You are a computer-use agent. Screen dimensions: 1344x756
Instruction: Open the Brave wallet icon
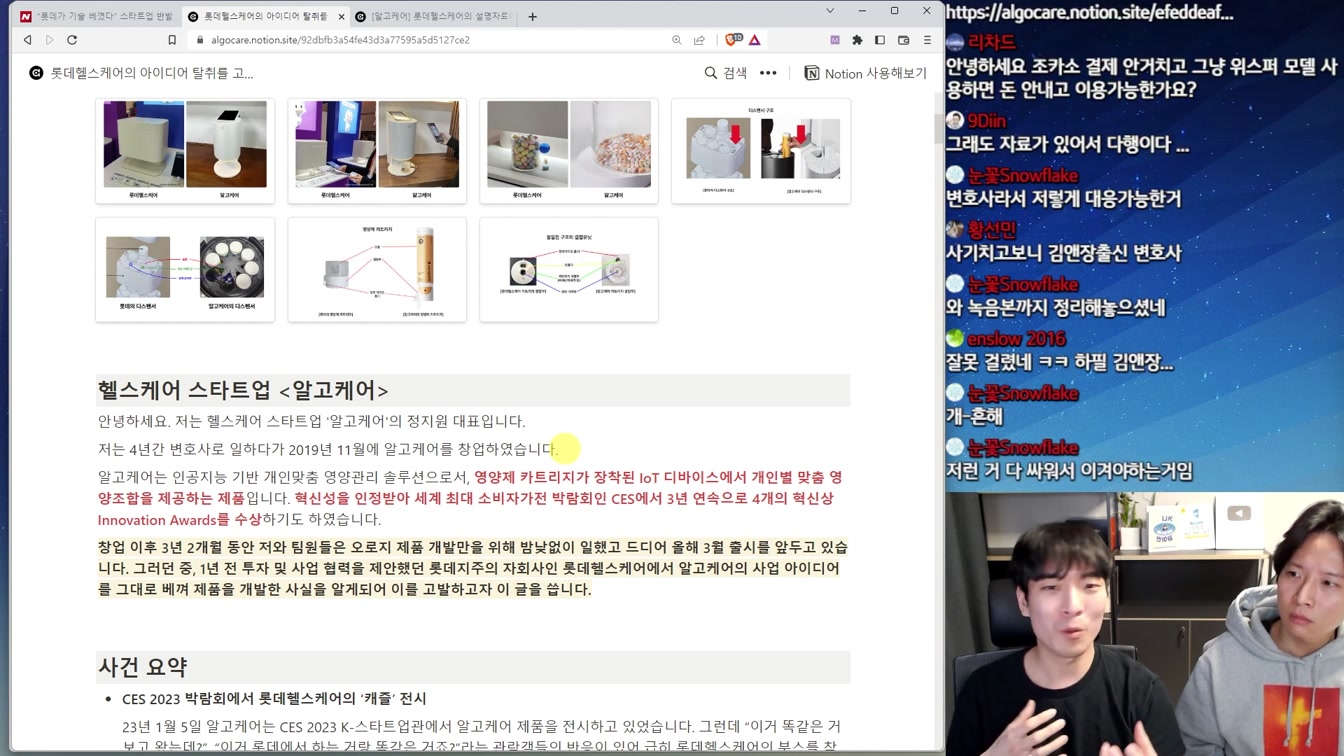pos(903,40)
